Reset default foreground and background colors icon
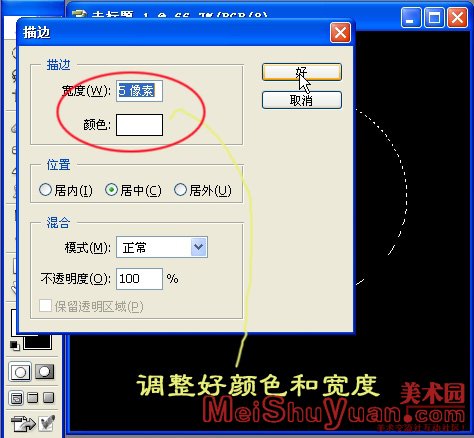 pyautogui.click(x=14, y=346)
